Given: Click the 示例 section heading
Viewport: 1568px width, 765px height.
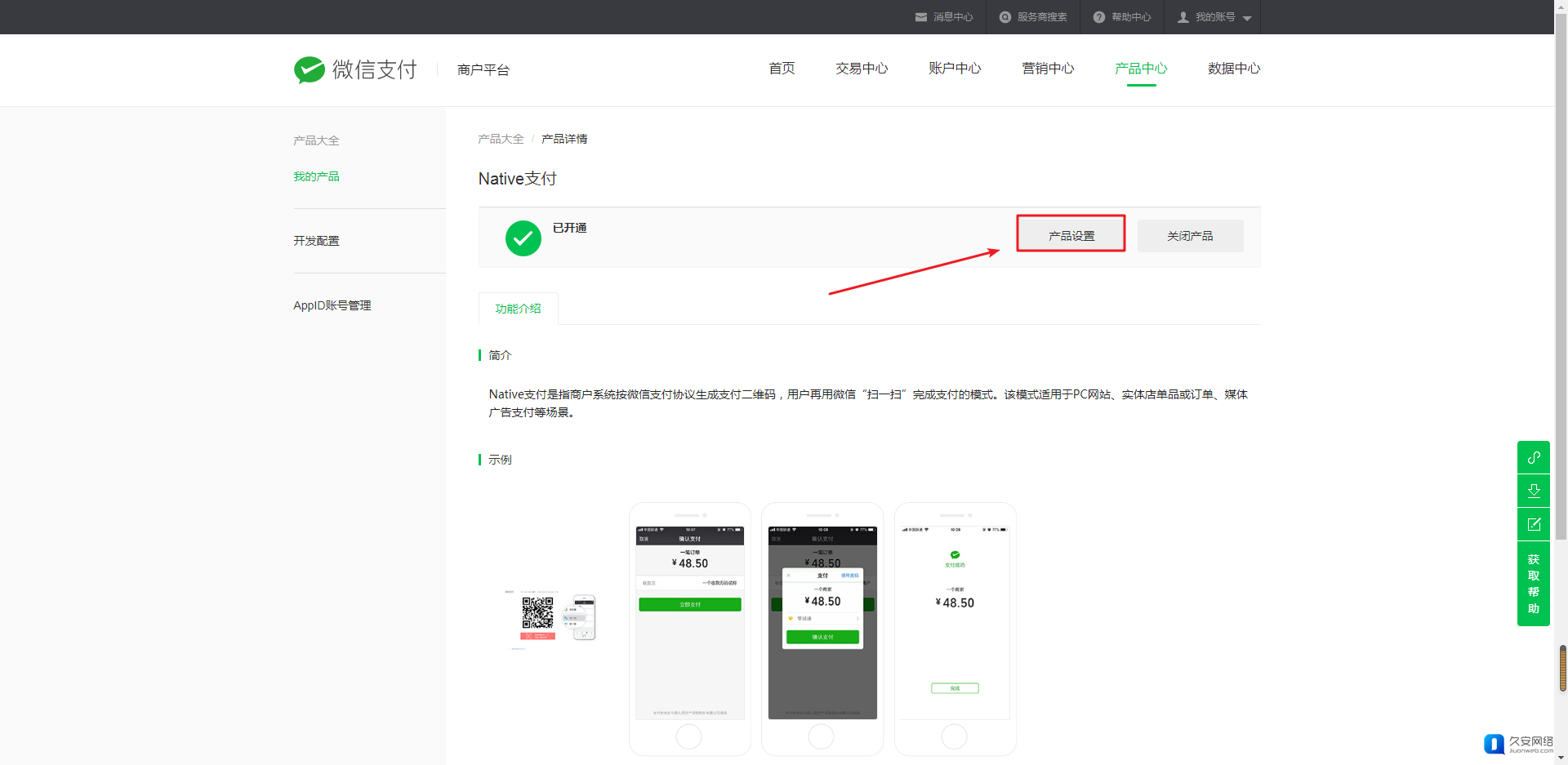Looking at the screenshot, I should 500,460.
